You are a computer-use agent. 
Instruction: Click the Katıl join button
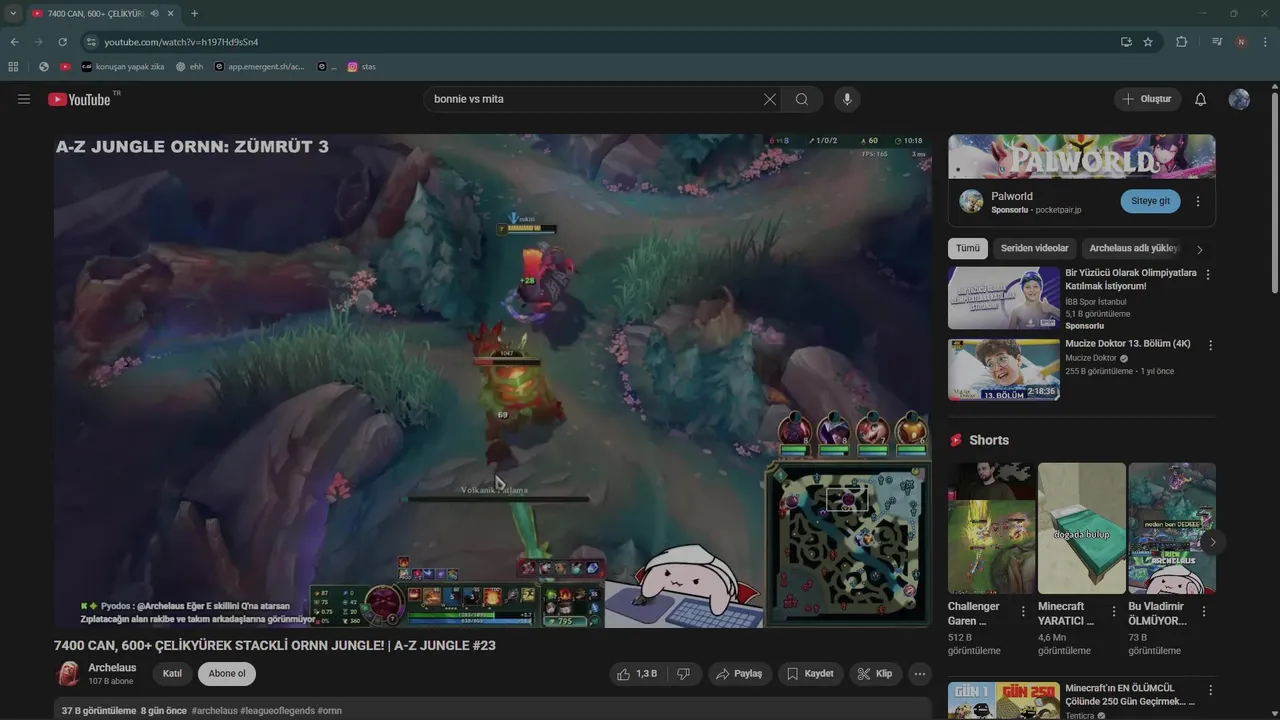click(x=172, y=674)
